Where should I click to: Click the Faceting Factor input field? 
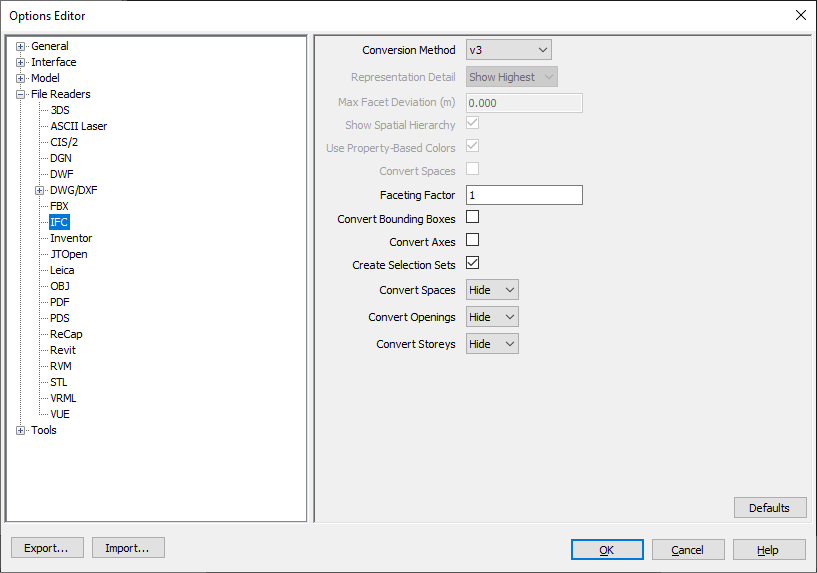tap(524, 195)
